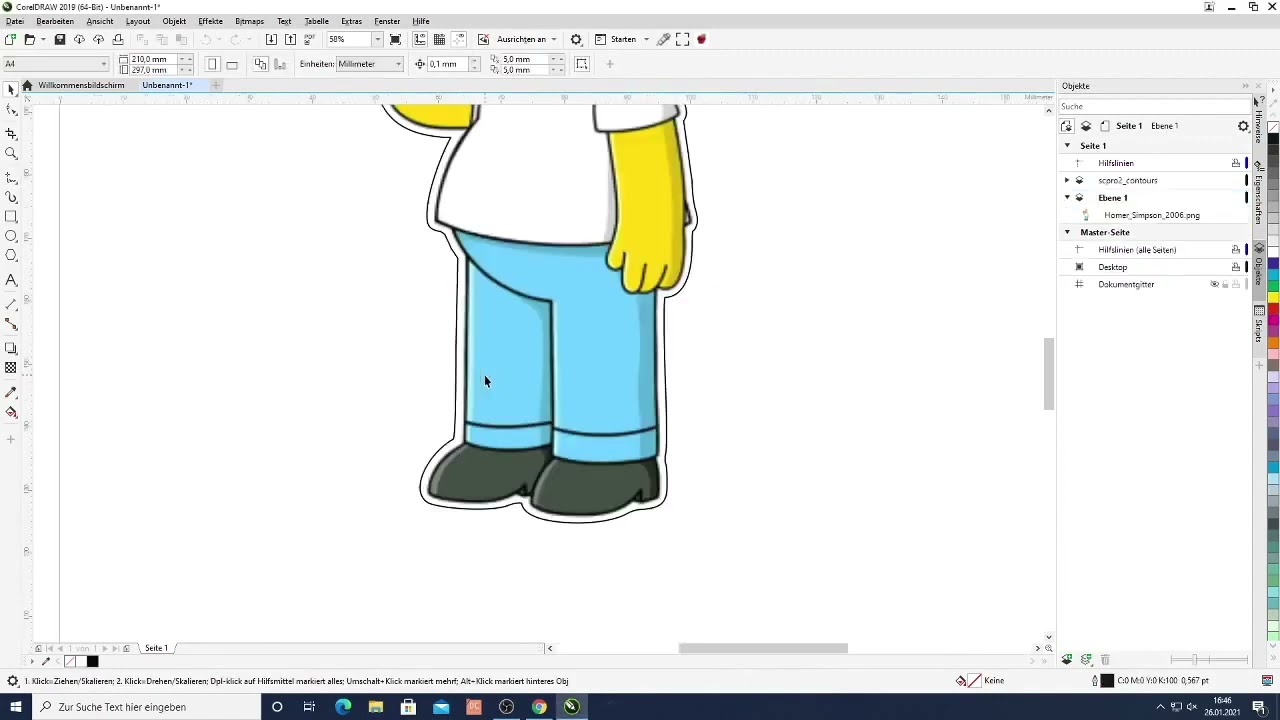Switch page to landscape orientation
The image size is (1280, 720).
coord(232,64)
